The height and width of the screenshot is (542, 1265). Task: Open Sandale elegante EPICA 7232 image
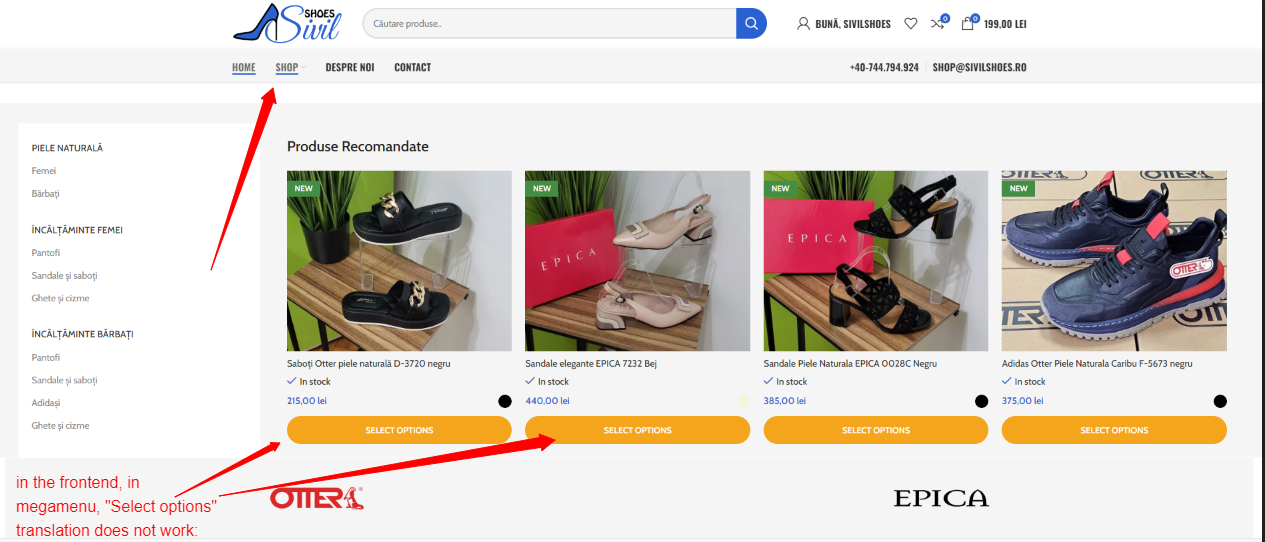[637, 261]
